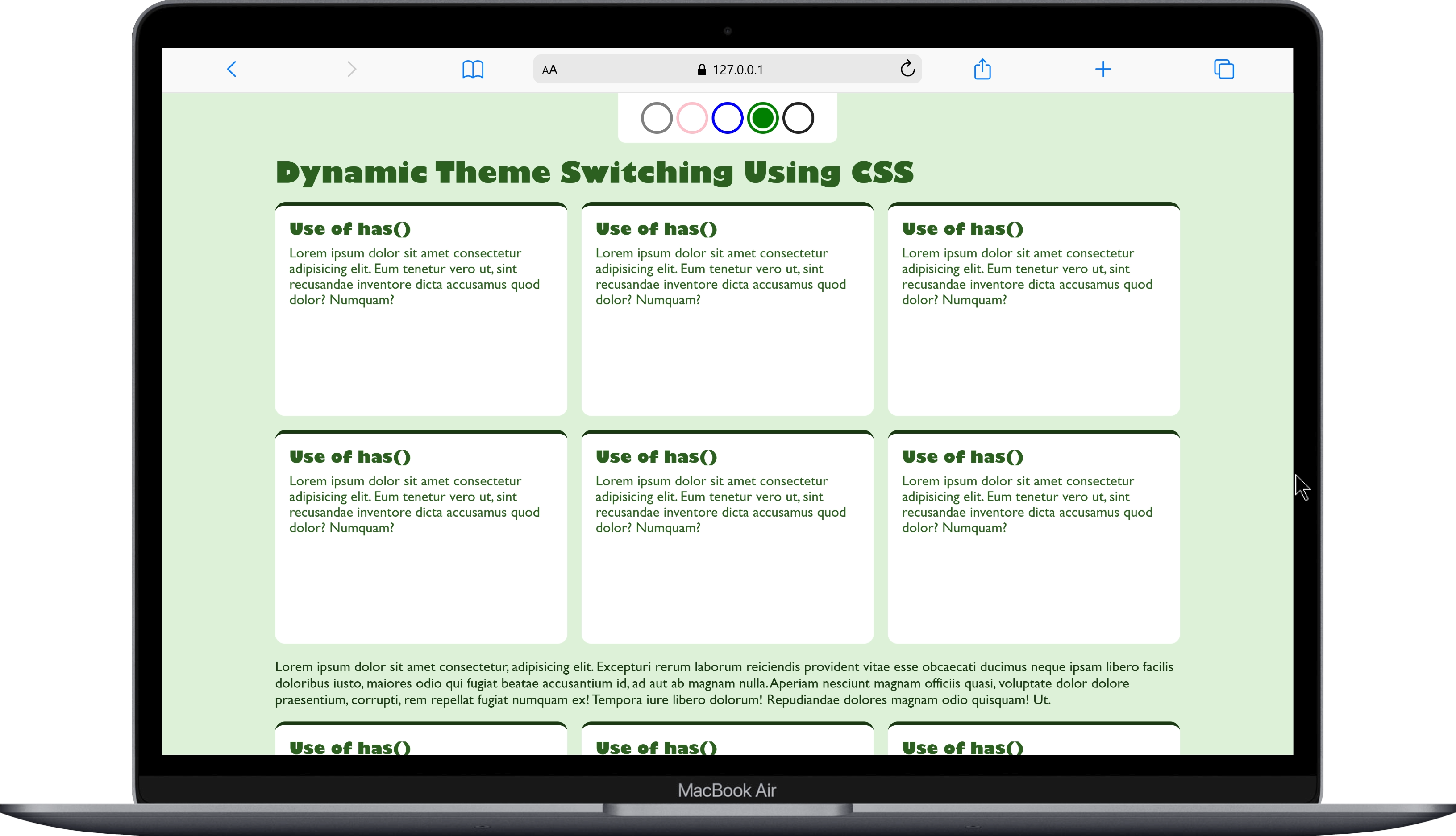Click the Bookmarks sidebar icon
The height and width of the screenshot is (836, 1456).
pos(473,69)
